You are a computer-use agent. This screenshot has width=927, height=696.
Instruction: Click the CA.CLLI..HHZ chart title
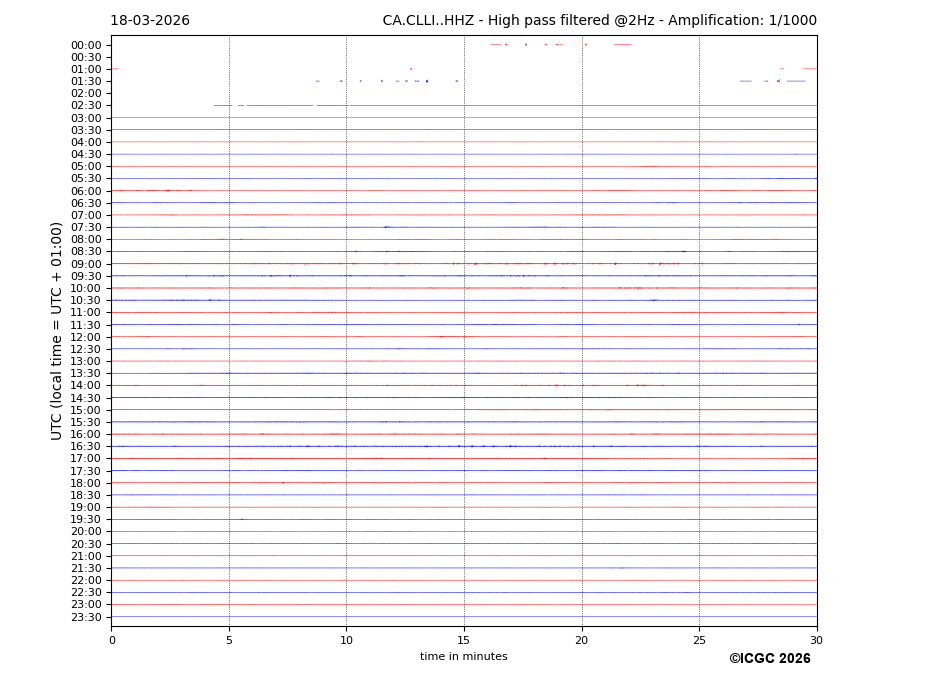click(599, 21)
